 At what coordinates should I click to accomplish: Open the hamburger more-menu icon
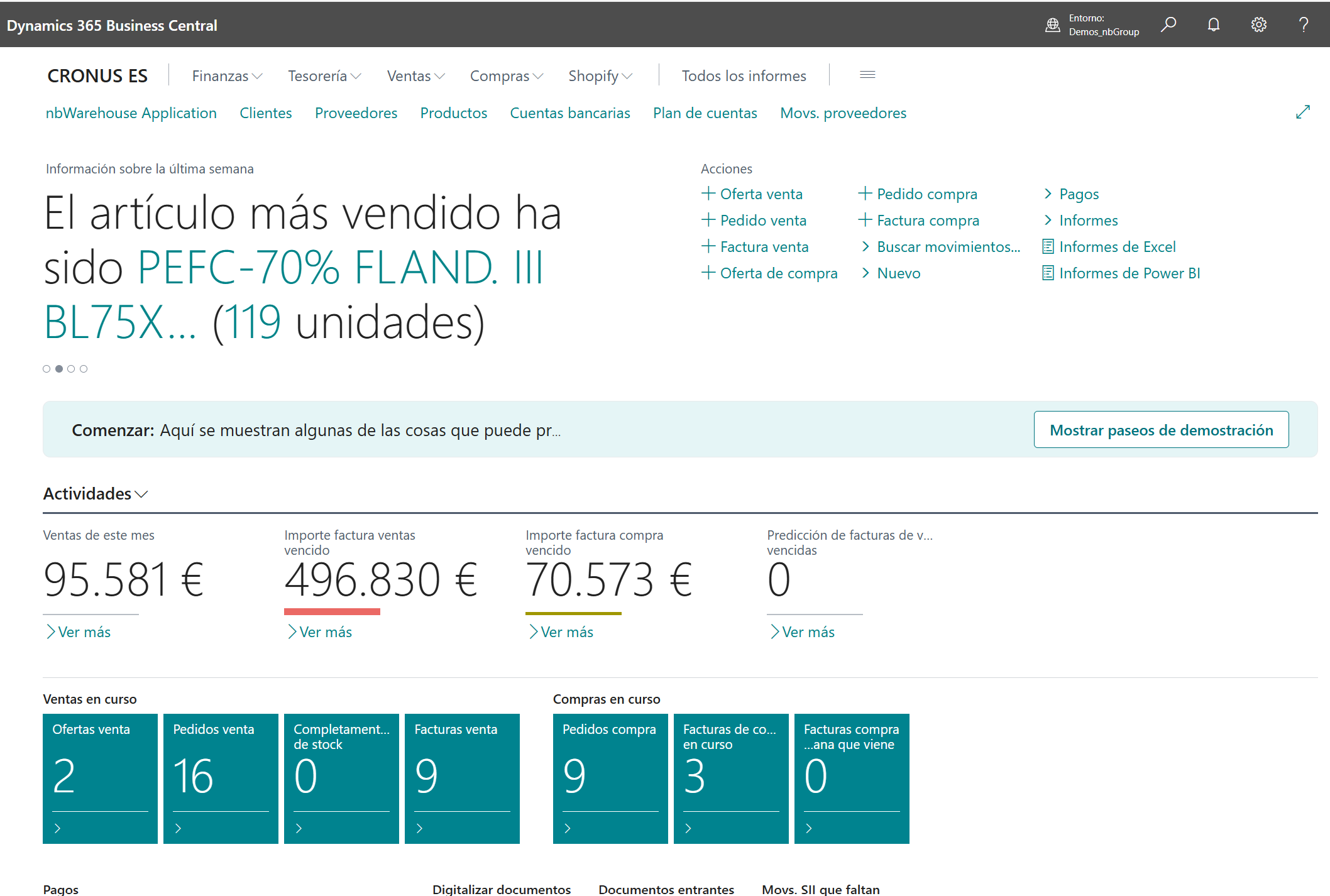(867, 75)
